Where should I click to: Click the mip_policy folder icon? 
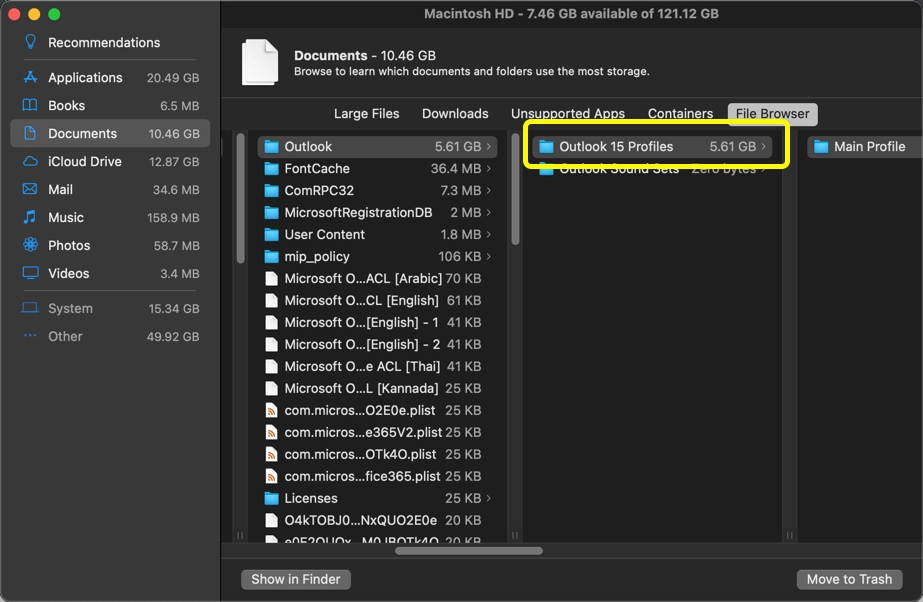[271, 257]
